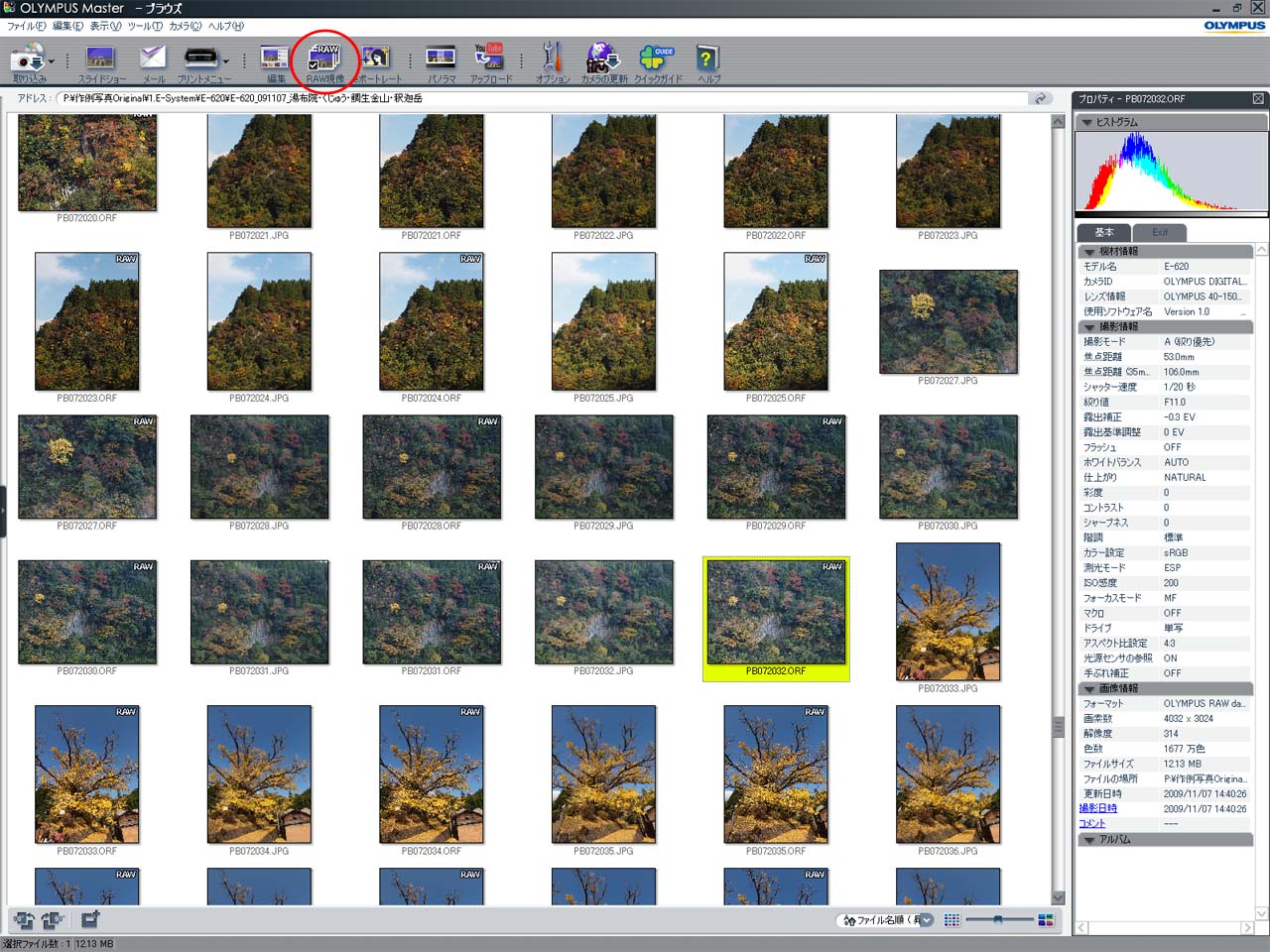1270x952 pixels.
Task: Click the 'NATURAL' 仕上がり value
Action: click(1185, 477)
